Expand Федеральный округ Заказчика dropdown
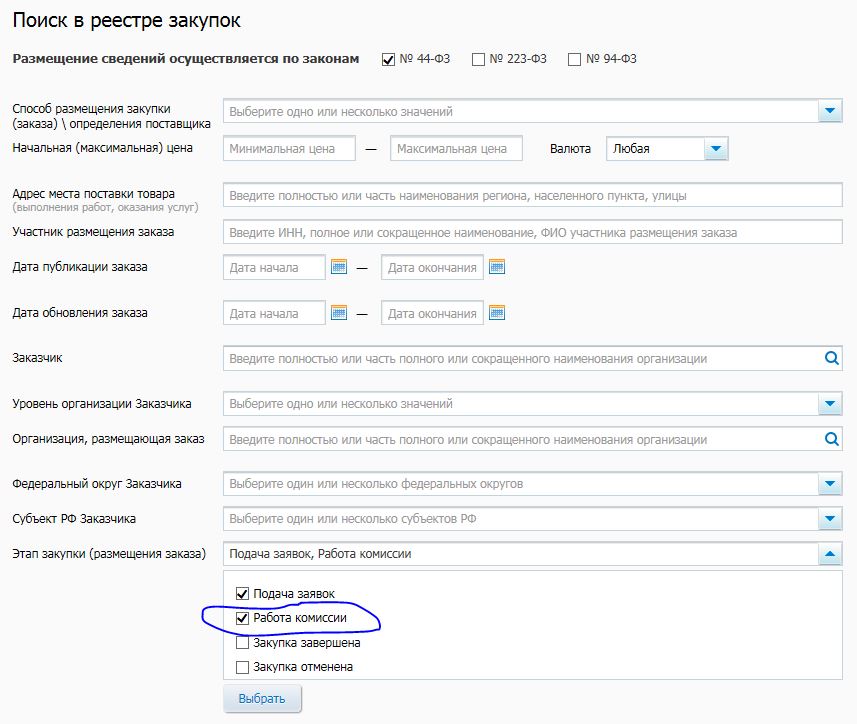The width and height of the screenshot is (857, 724). click(x=830, y=484)
